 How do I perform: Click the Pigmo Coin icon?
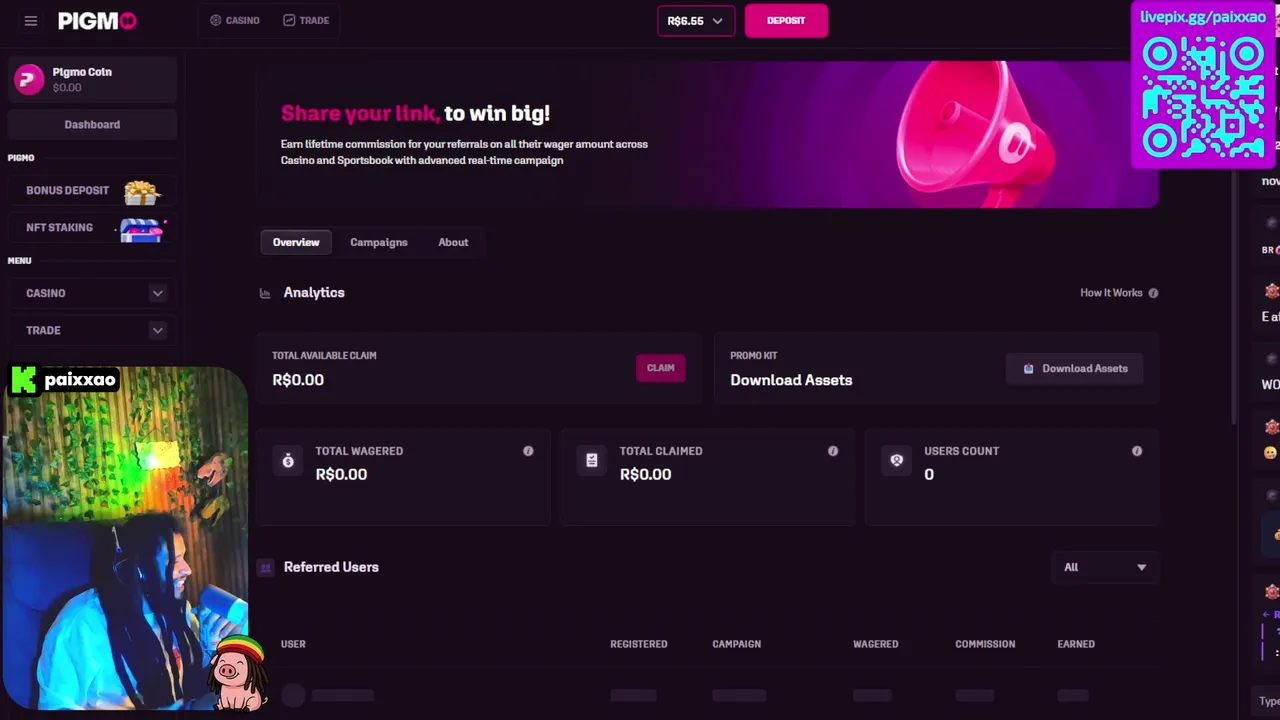tap(29, 79)
